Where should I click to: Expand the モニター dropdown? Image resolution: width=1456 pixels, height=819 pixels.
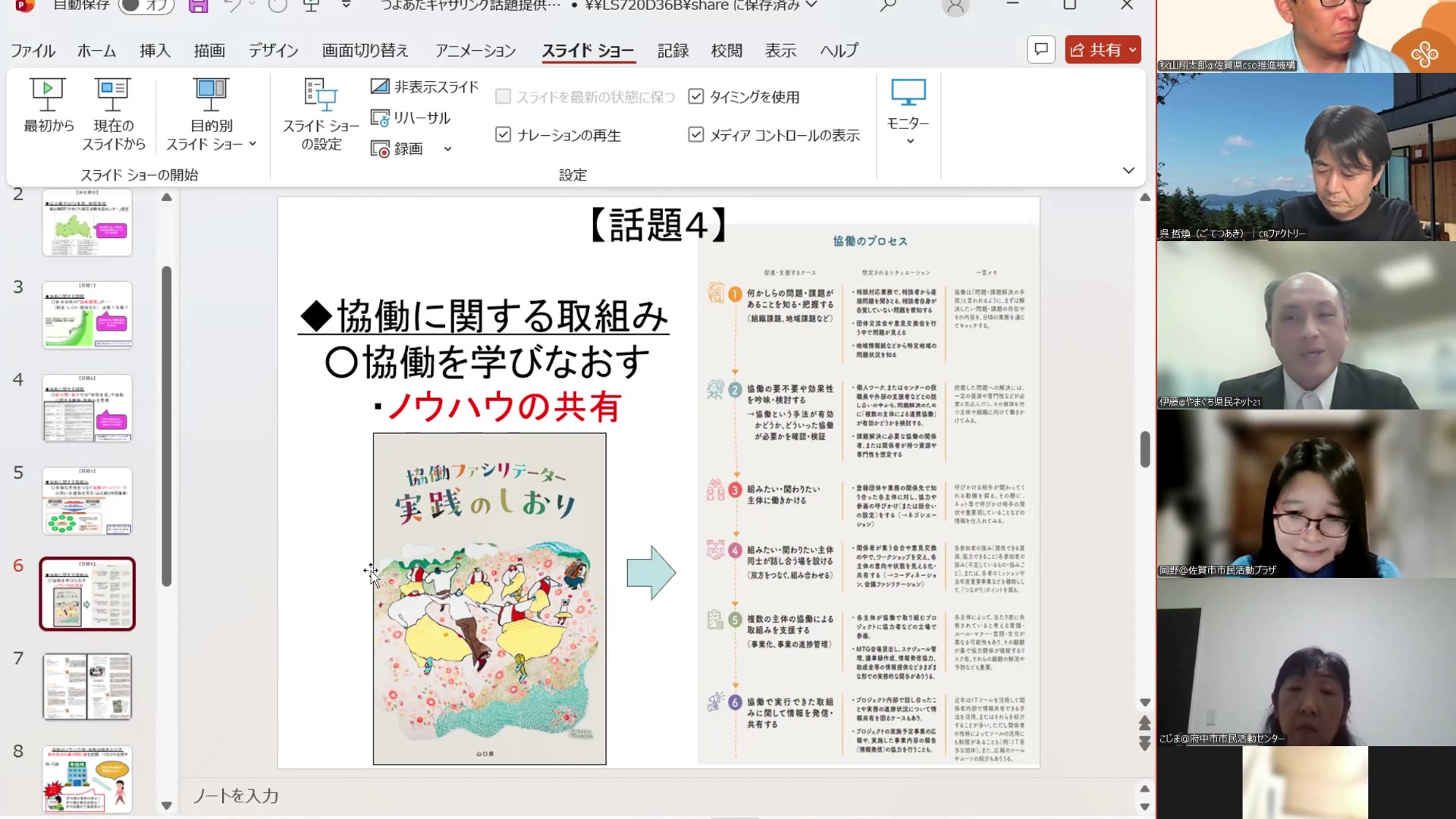908,114
